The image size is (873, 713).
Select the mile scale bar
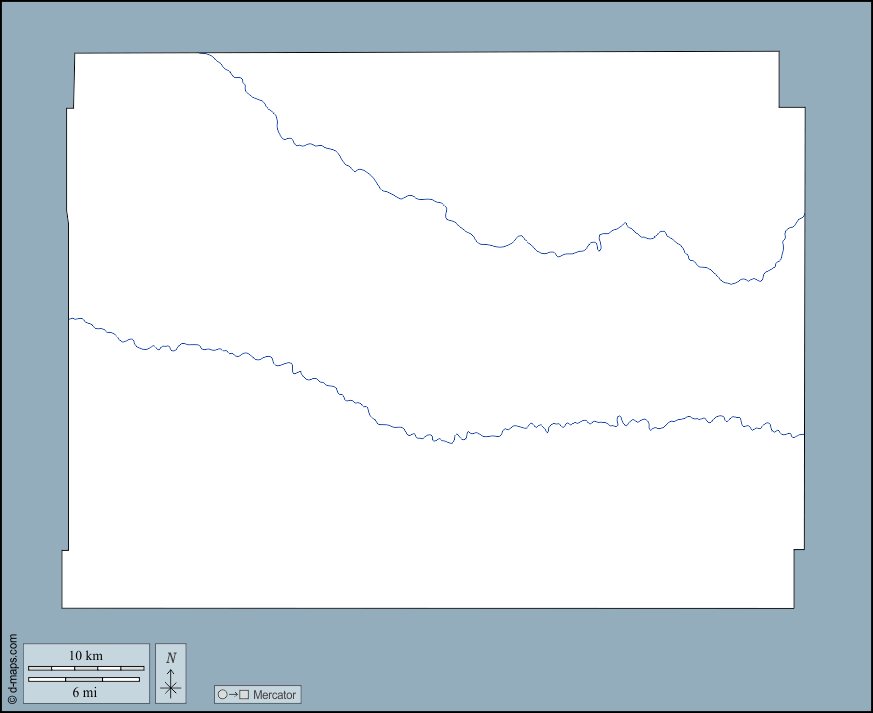(84, 680)
